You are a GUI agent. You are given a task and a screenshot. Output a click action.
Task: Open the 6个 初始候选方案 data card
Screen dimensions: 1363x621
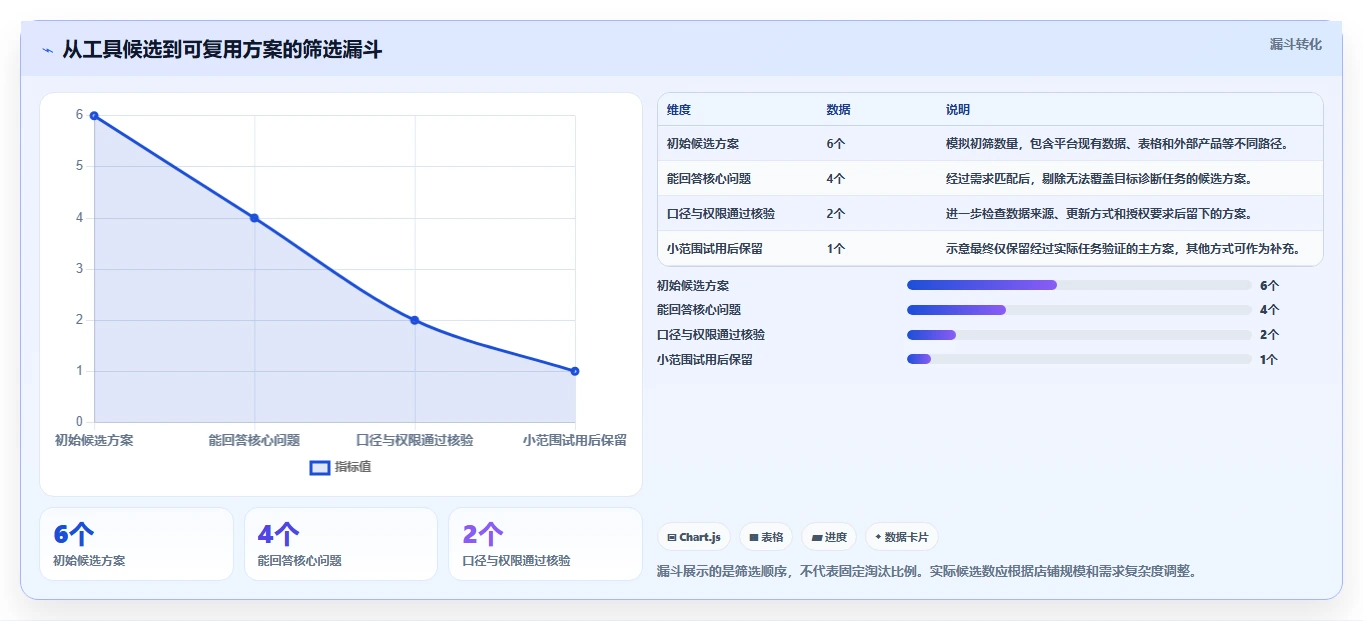pyautogui.click(x=136, y=544)
